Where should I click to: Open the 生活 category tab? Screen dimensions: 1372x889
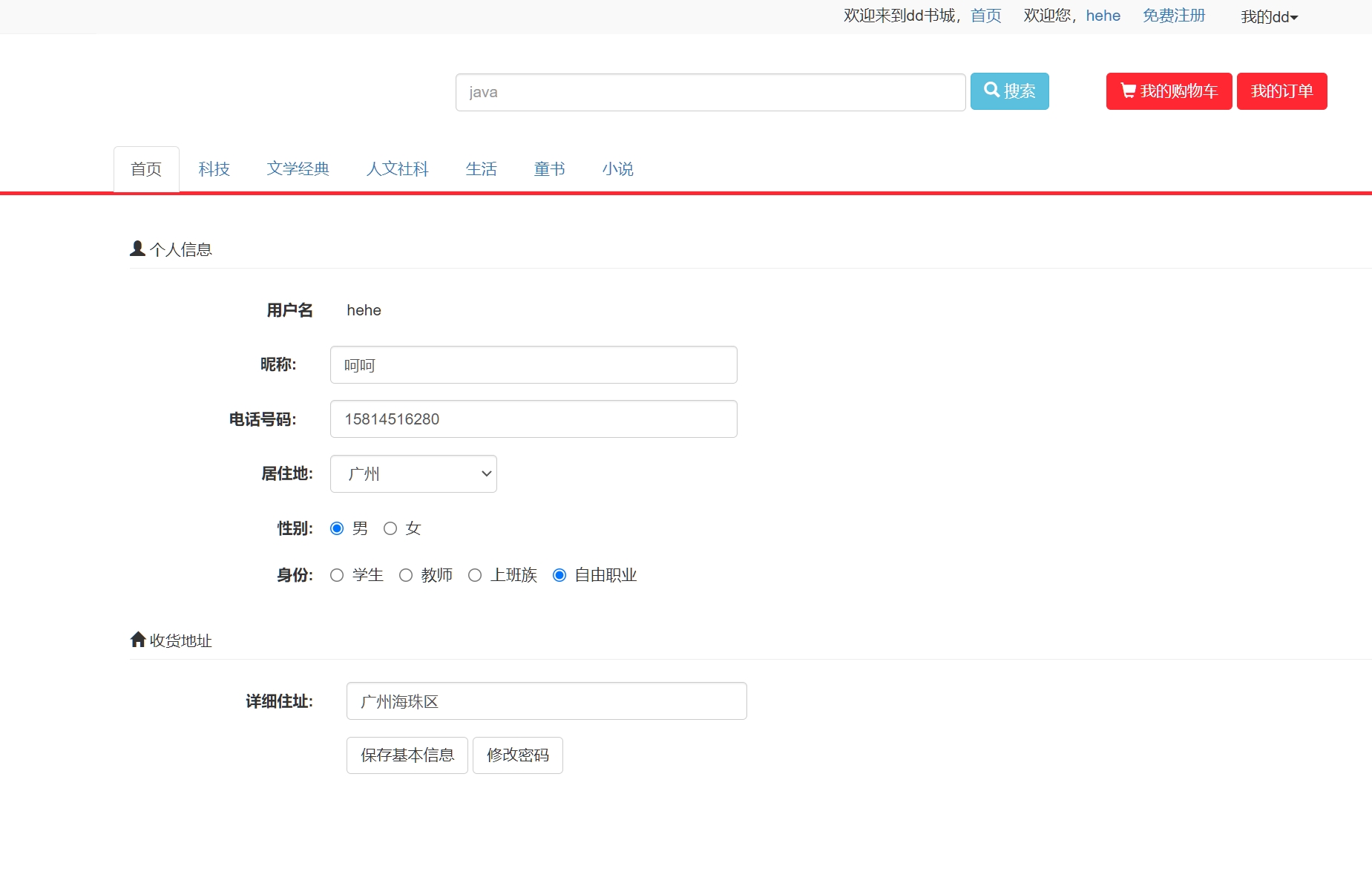pos(482,169)
